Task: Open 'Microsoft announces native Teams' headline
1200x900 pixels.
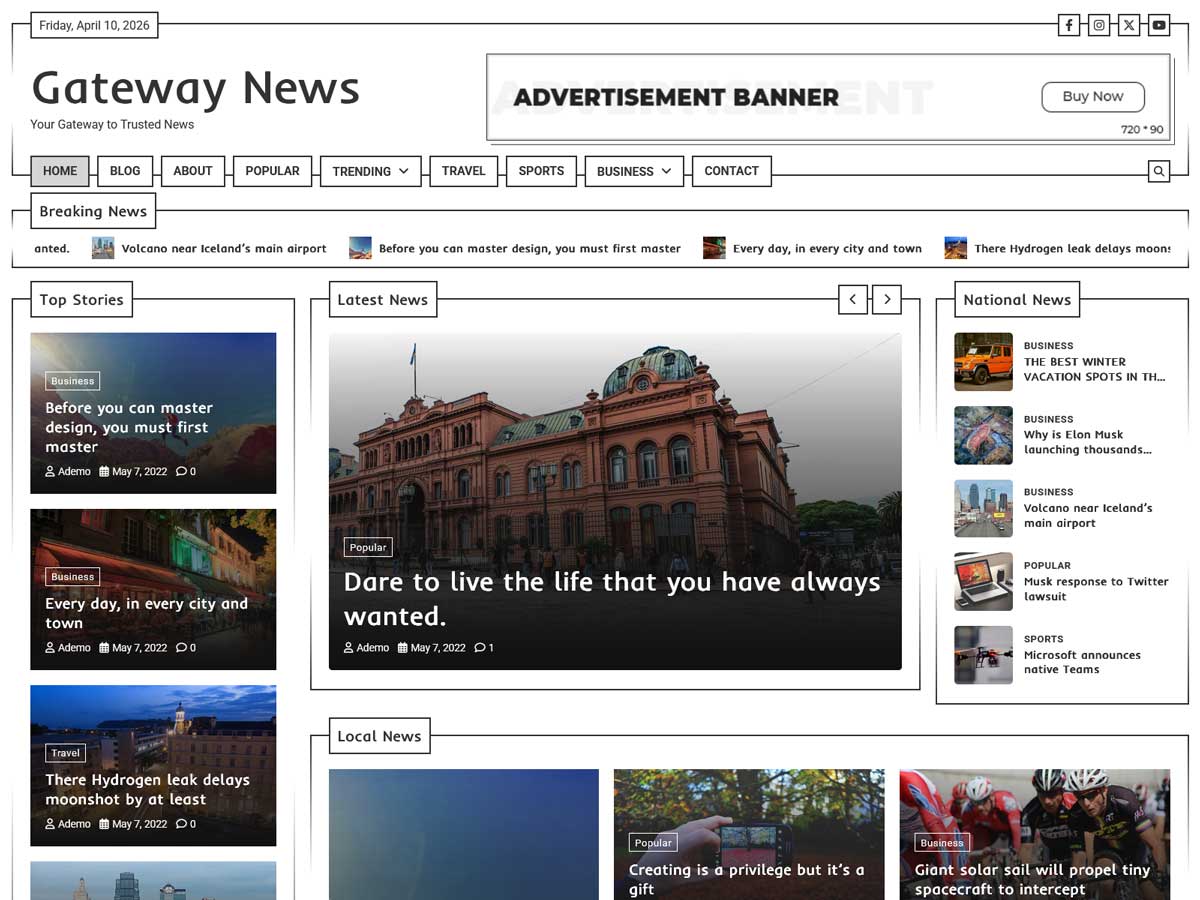Action: pyautogui.click(x=1081, y=662)
